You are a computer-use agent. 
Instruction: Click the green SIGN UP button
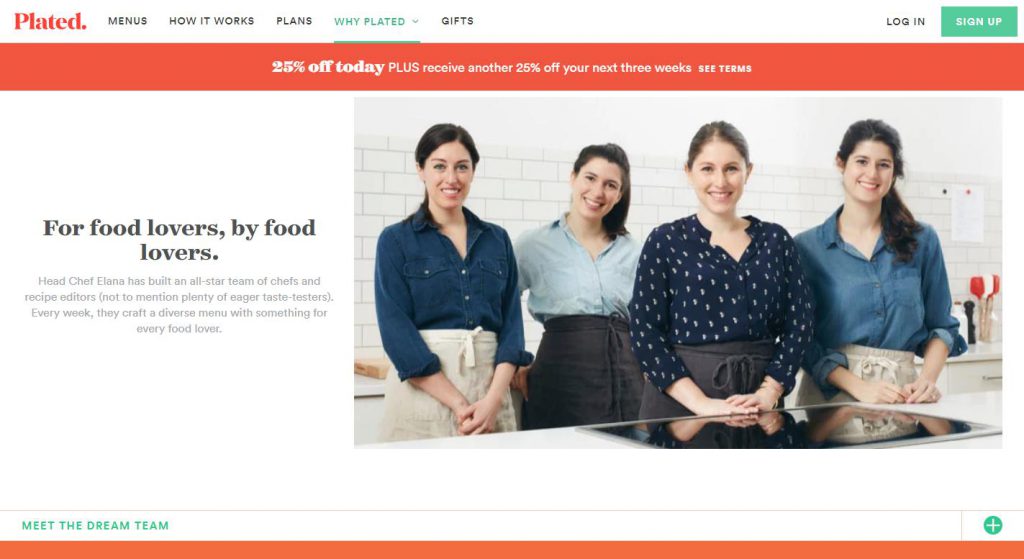tap(978, 22)
